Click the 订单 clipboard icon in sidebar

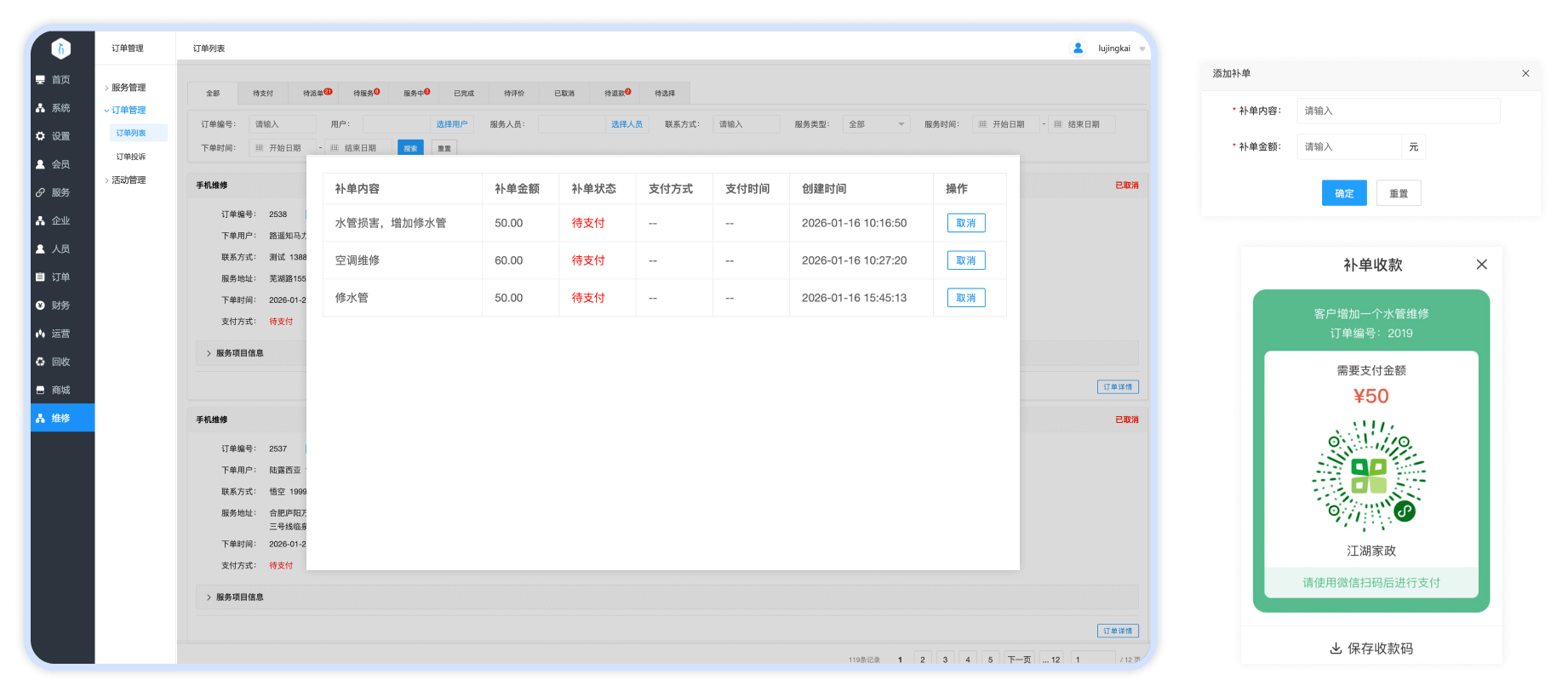coord(40,277)
